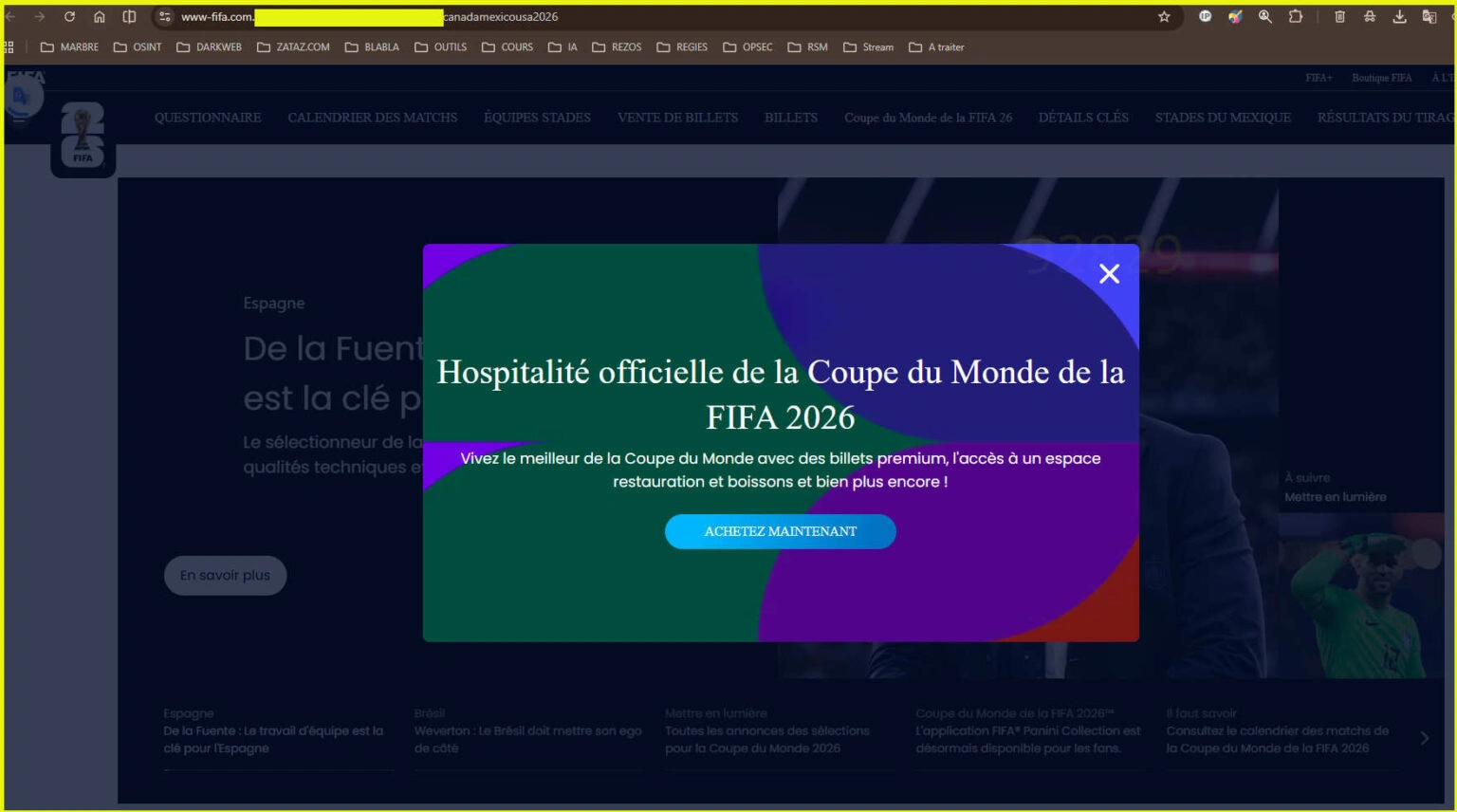
Task: Open the OUTILS bookmark folder
Action: tap(440, 47)
